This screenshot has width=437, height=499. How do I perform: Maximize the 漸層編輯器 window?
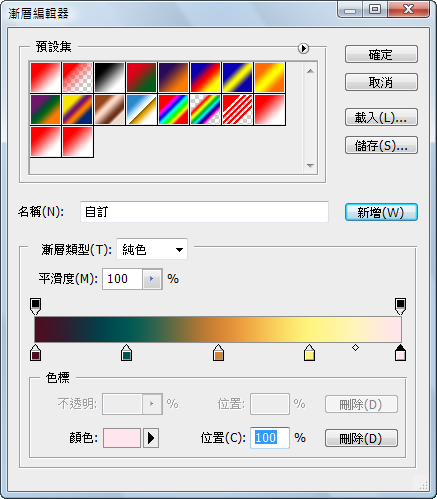pyautogui.click(x=375, y=9)
